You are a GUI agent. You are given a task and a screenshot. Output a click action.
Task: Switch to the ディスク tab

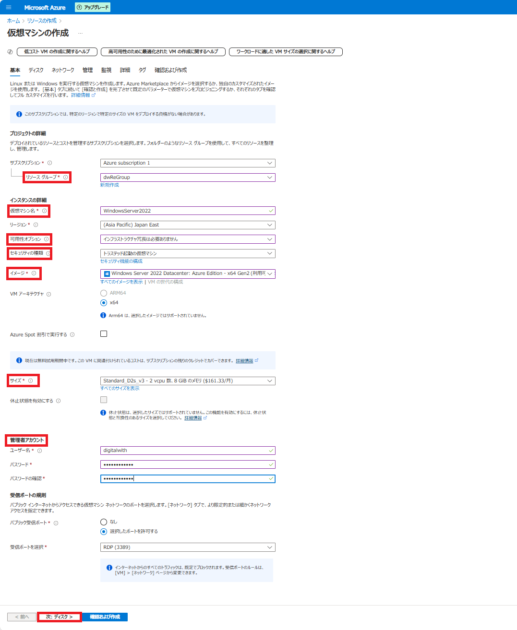pos(36,70)
